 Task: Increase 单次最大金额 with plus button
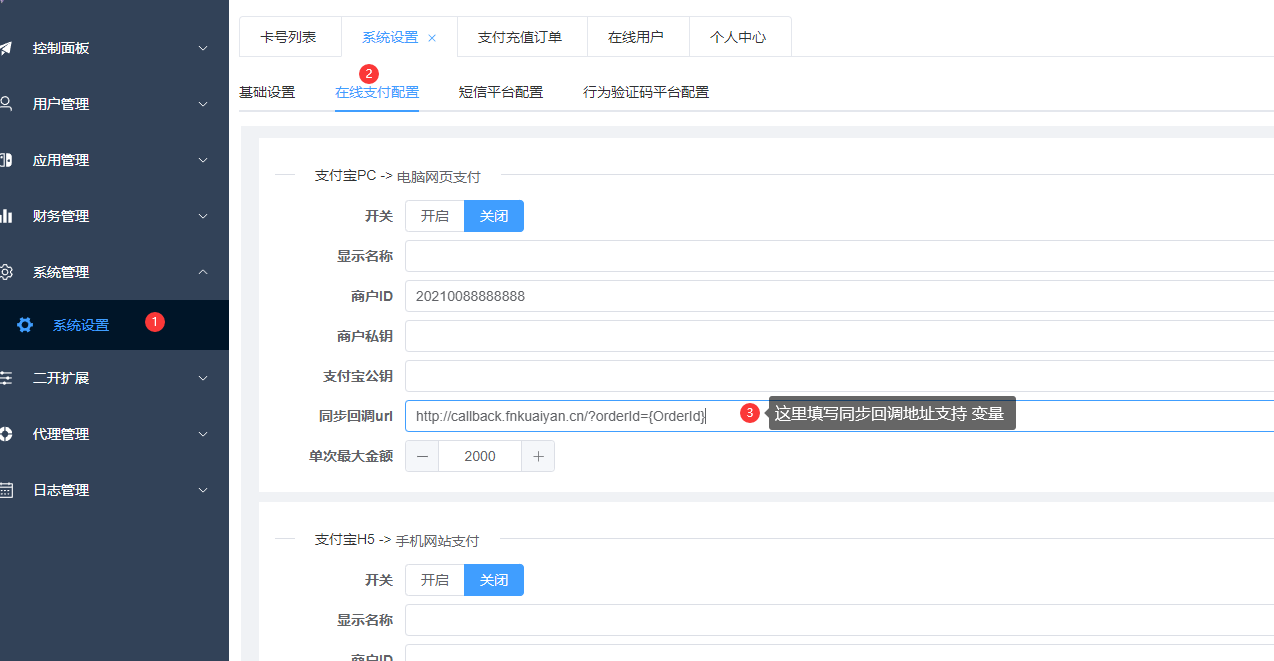pos(538,456)
